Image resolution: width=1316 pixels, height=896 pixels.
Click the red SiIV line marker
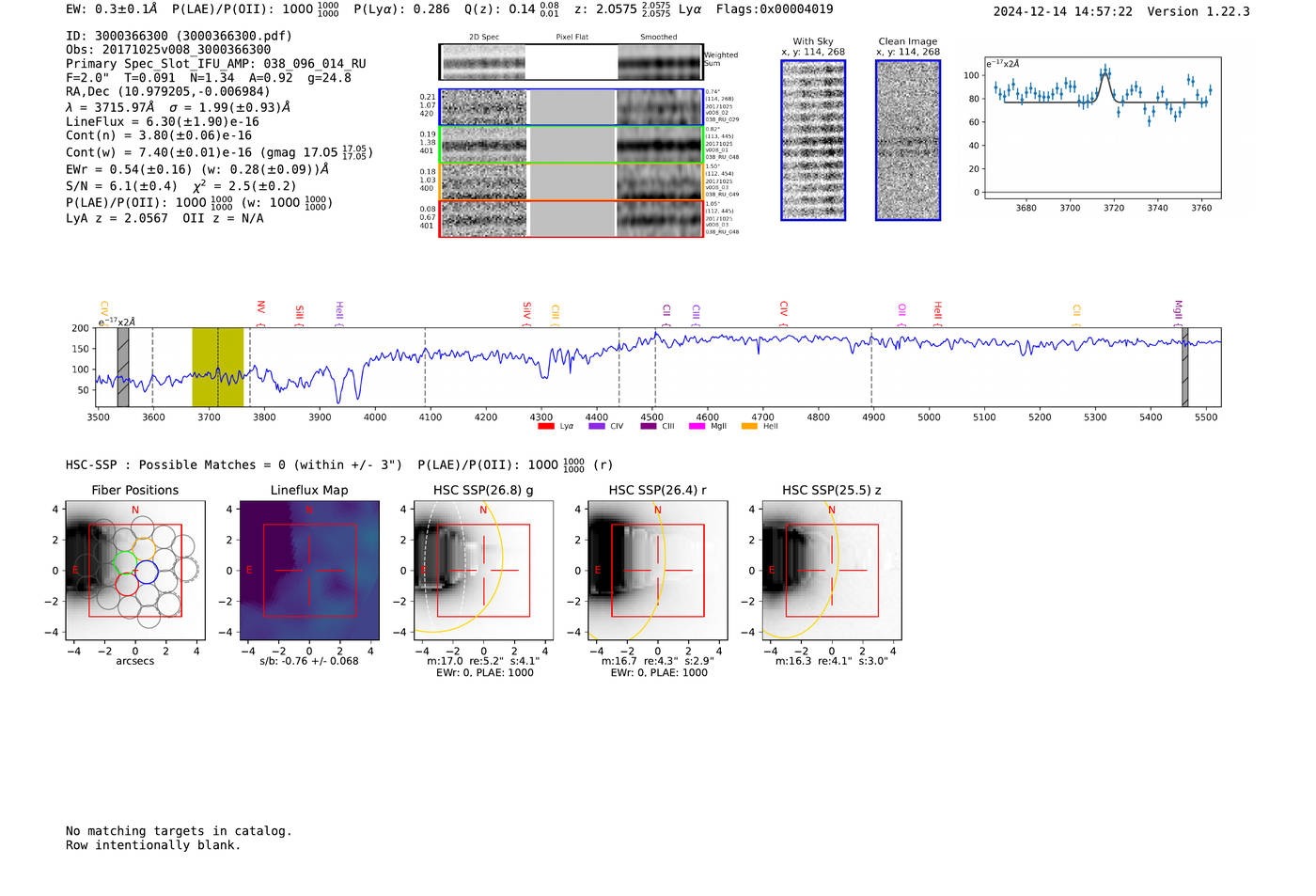pyautogui.click(x=526, y=314)
